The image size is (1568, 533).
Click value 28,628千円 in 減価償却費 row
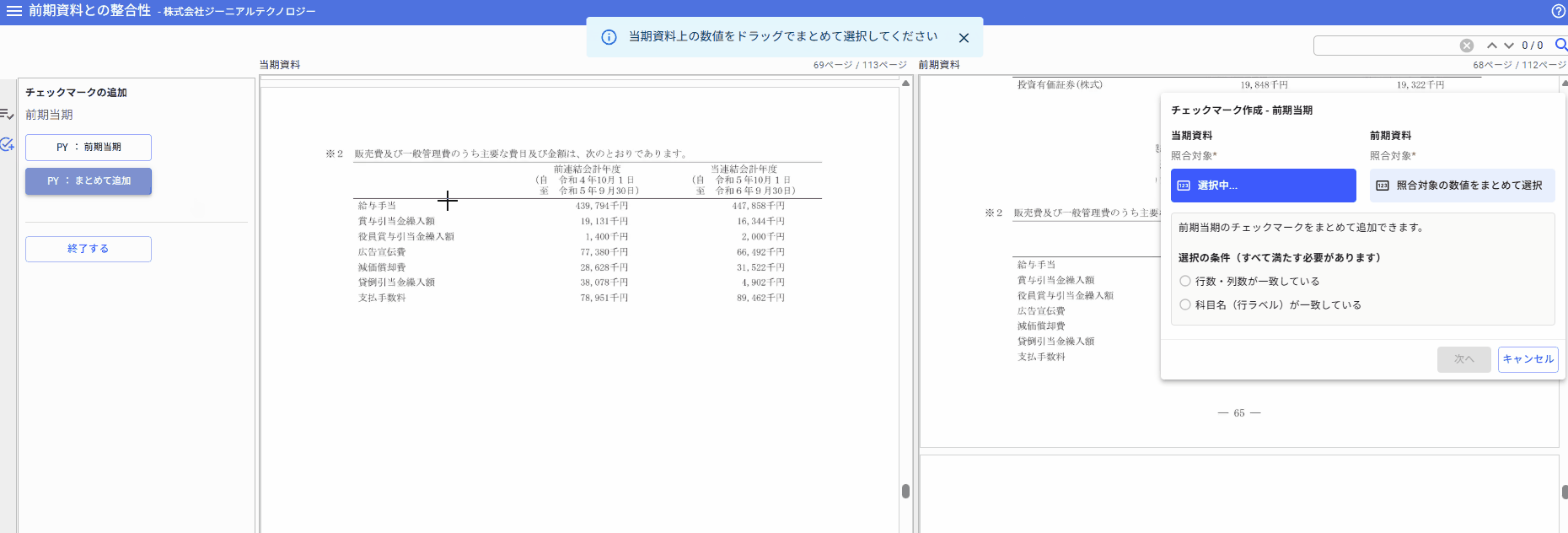[604, 266]
